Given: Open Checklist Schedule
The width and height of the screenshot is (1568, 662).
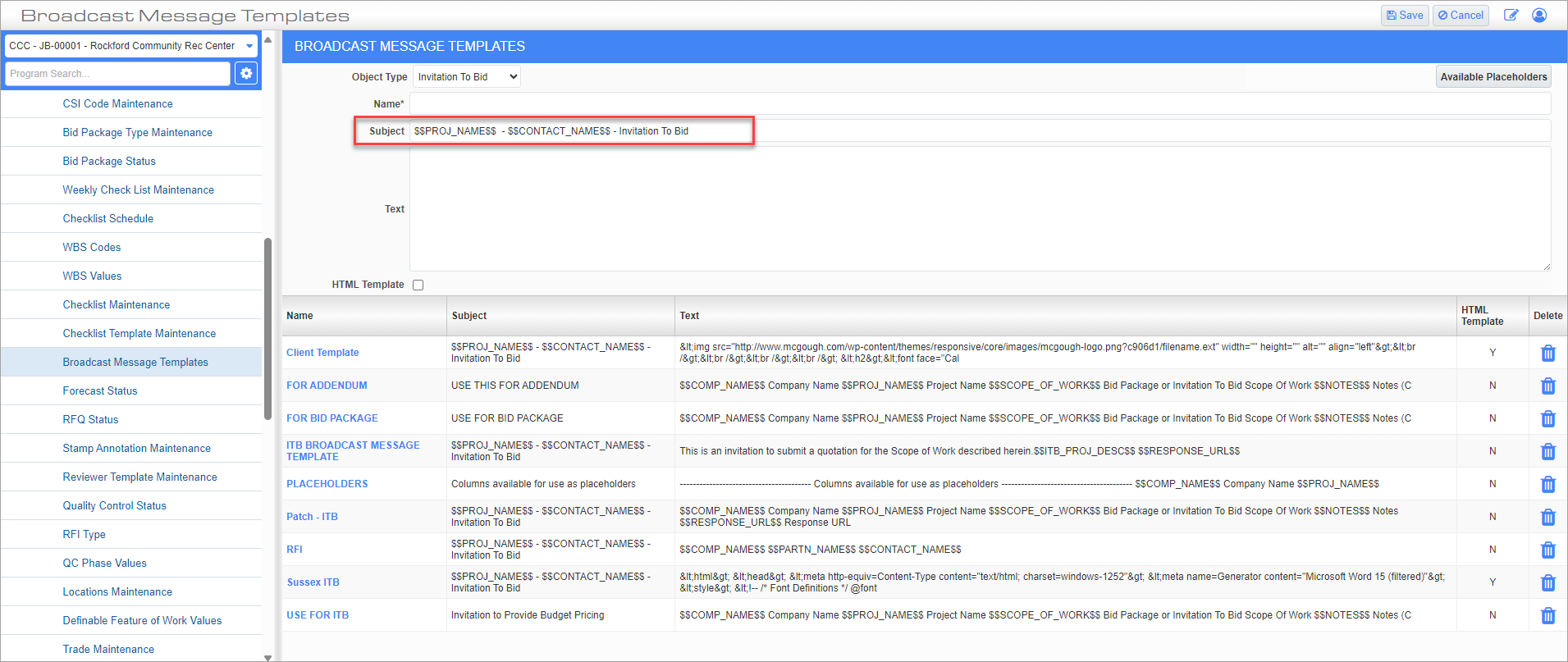Looking at the screenshot, I should coord(107,218).
